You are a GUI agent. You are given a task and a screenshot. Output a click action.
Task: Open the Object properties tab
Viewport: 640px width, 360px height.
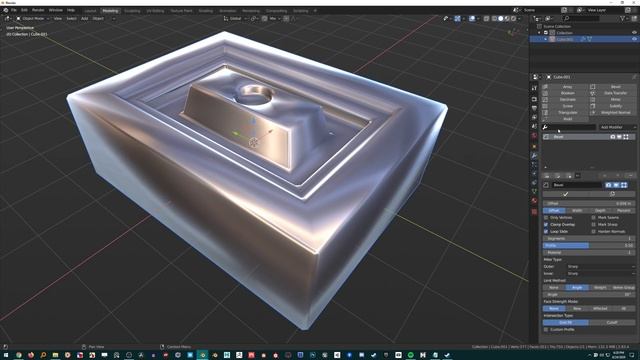coord(534,146)
